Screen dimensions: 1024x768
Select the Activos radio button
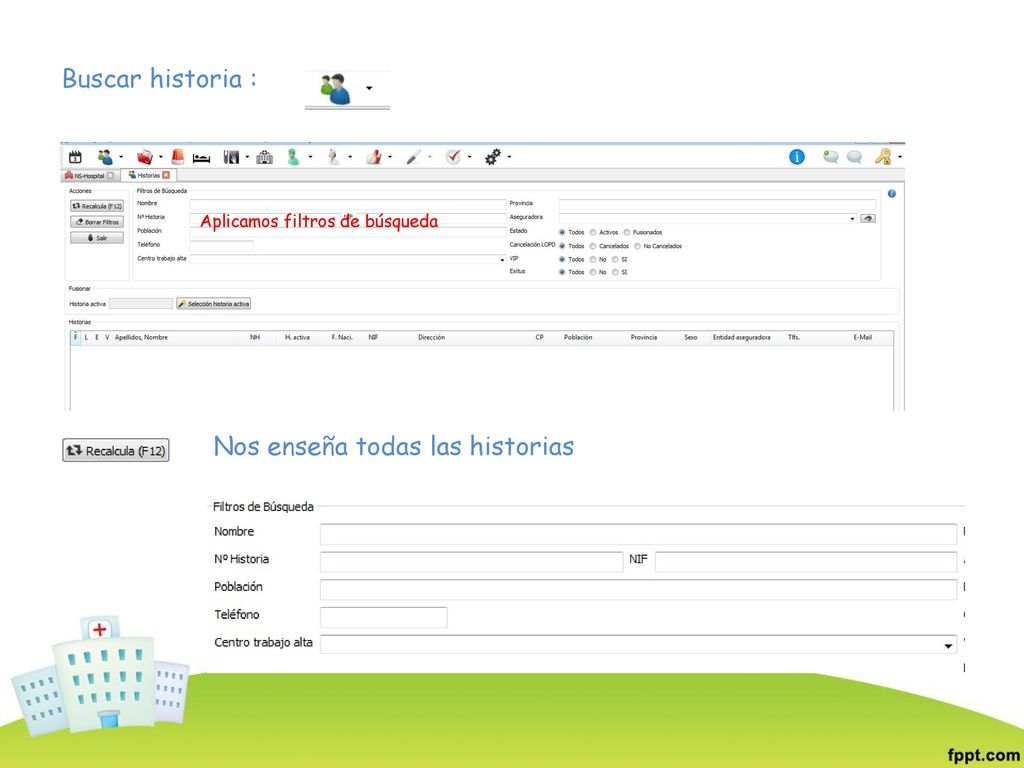tap(593, 232)
